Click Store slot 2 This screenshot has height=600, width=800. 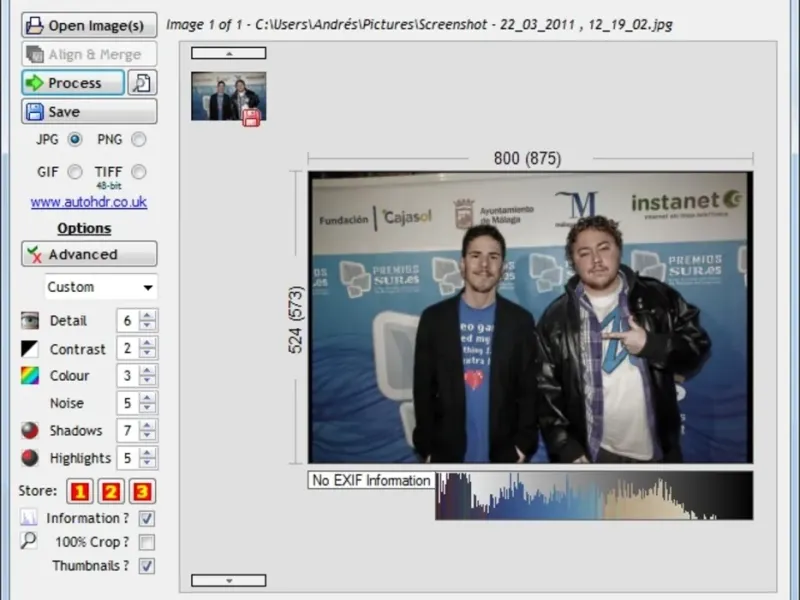click(111, 491)
